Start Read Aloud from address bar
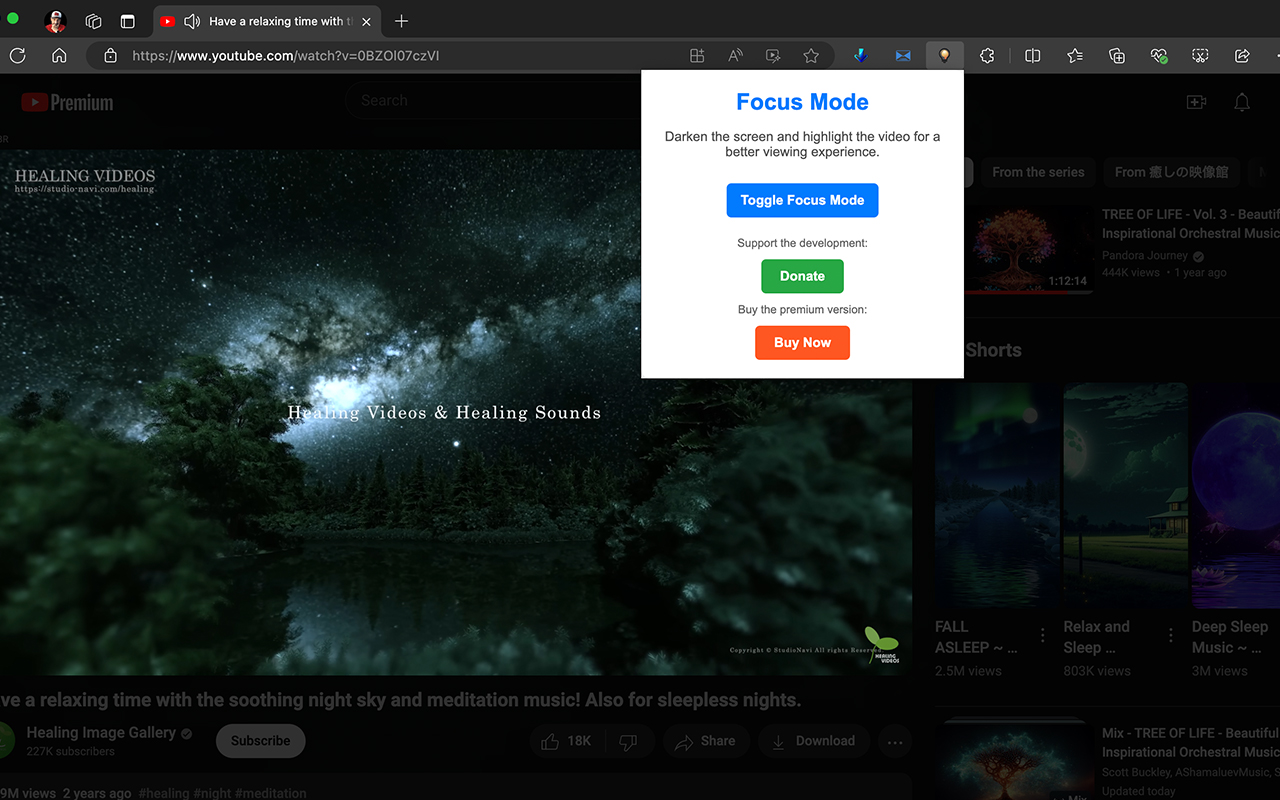 [735, 56]
